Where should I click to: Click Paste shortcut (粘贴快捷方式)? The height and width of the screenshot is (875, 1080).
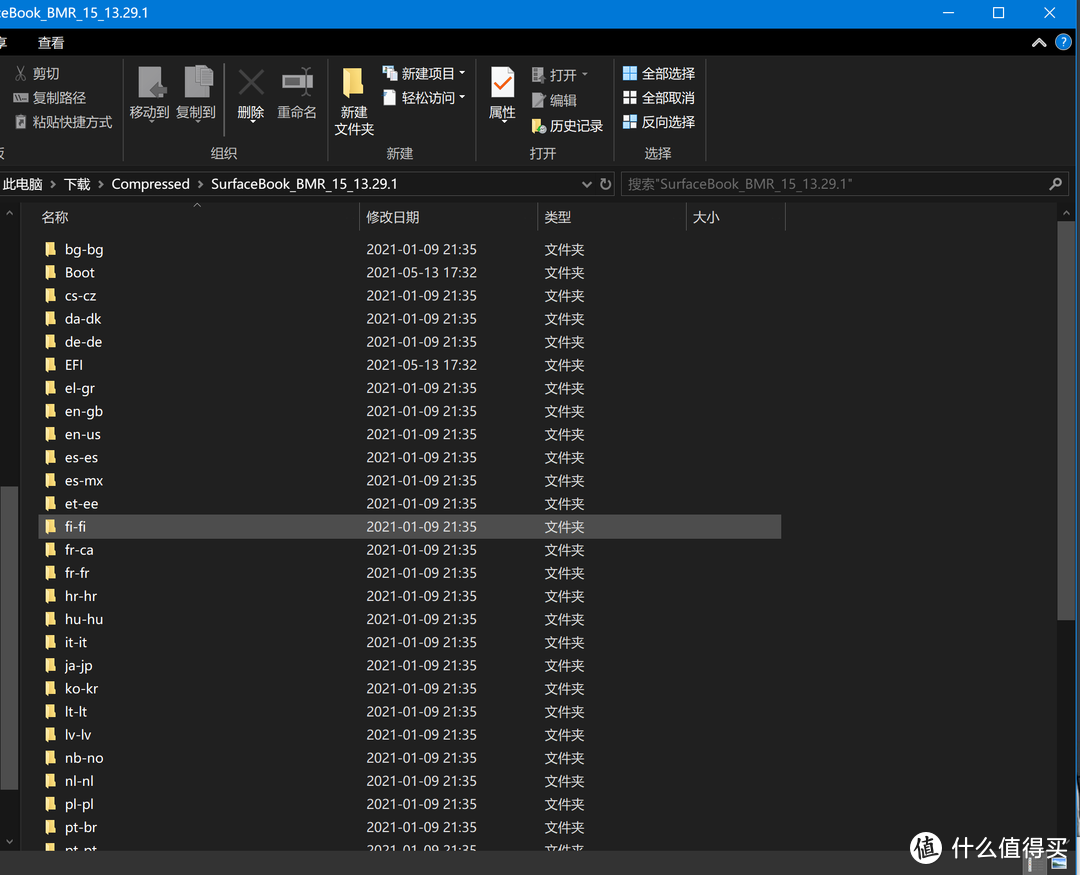(63, 122)
